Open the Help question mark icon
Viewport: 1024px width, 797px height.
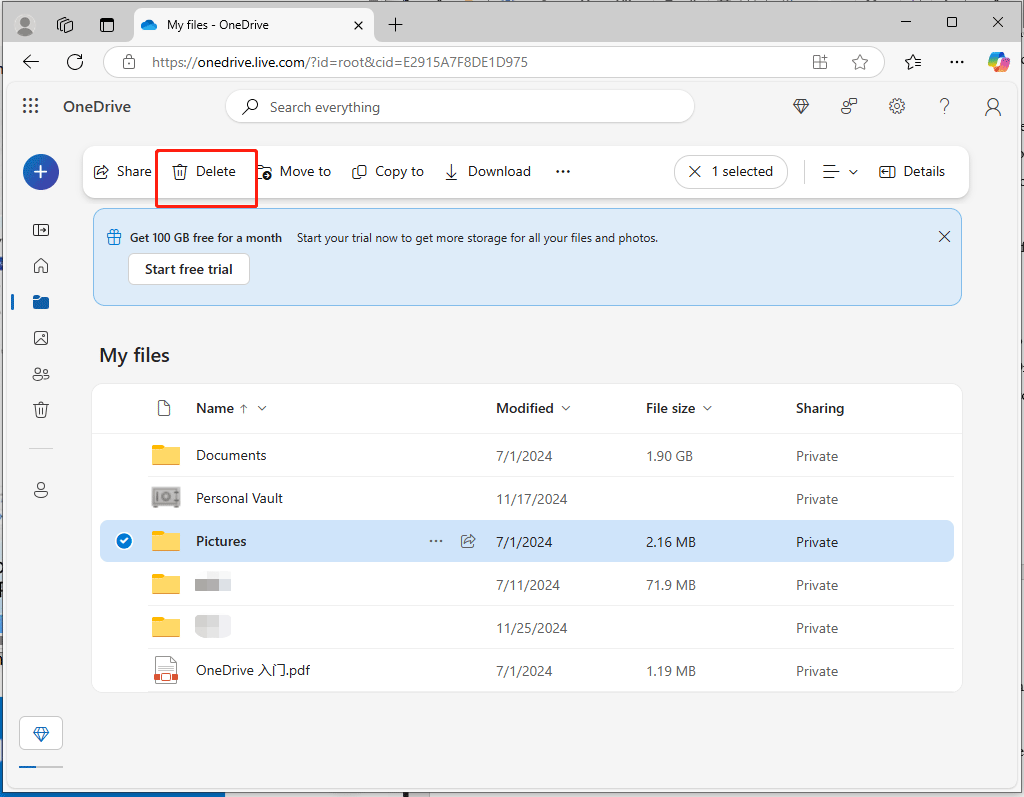(944, 106)
